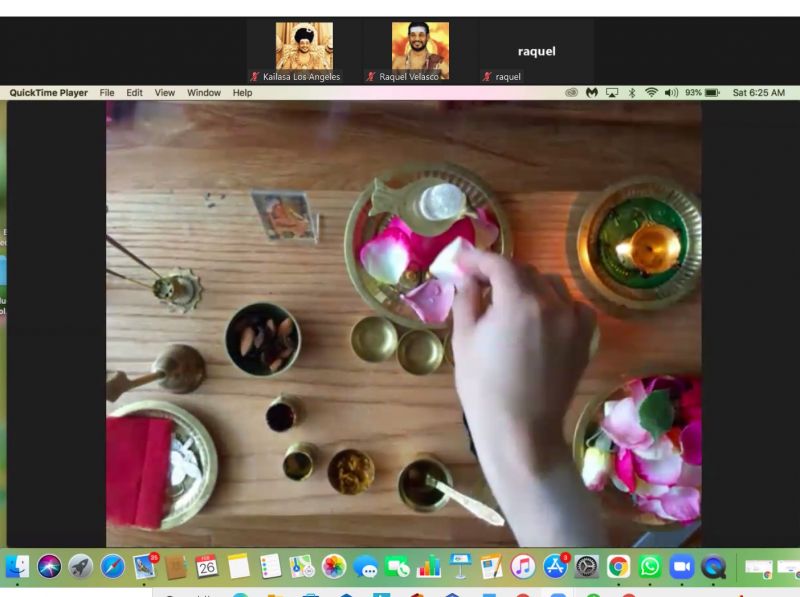The height and width of the screenshot is (597, 800).
Task: Select Raquel Velasco participant thumbnail
Action: pyautogui.click(x=420, y=51)
